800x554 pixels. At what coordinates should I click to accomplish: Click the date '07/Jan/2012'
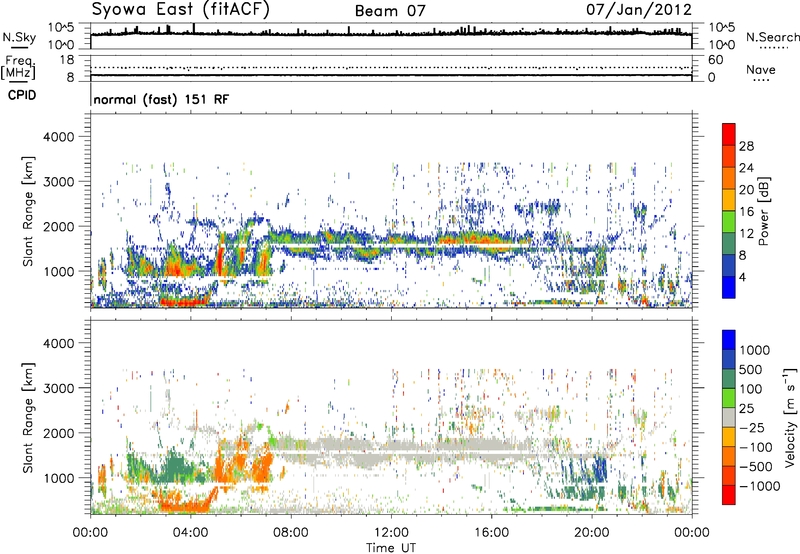click(639, 9)
